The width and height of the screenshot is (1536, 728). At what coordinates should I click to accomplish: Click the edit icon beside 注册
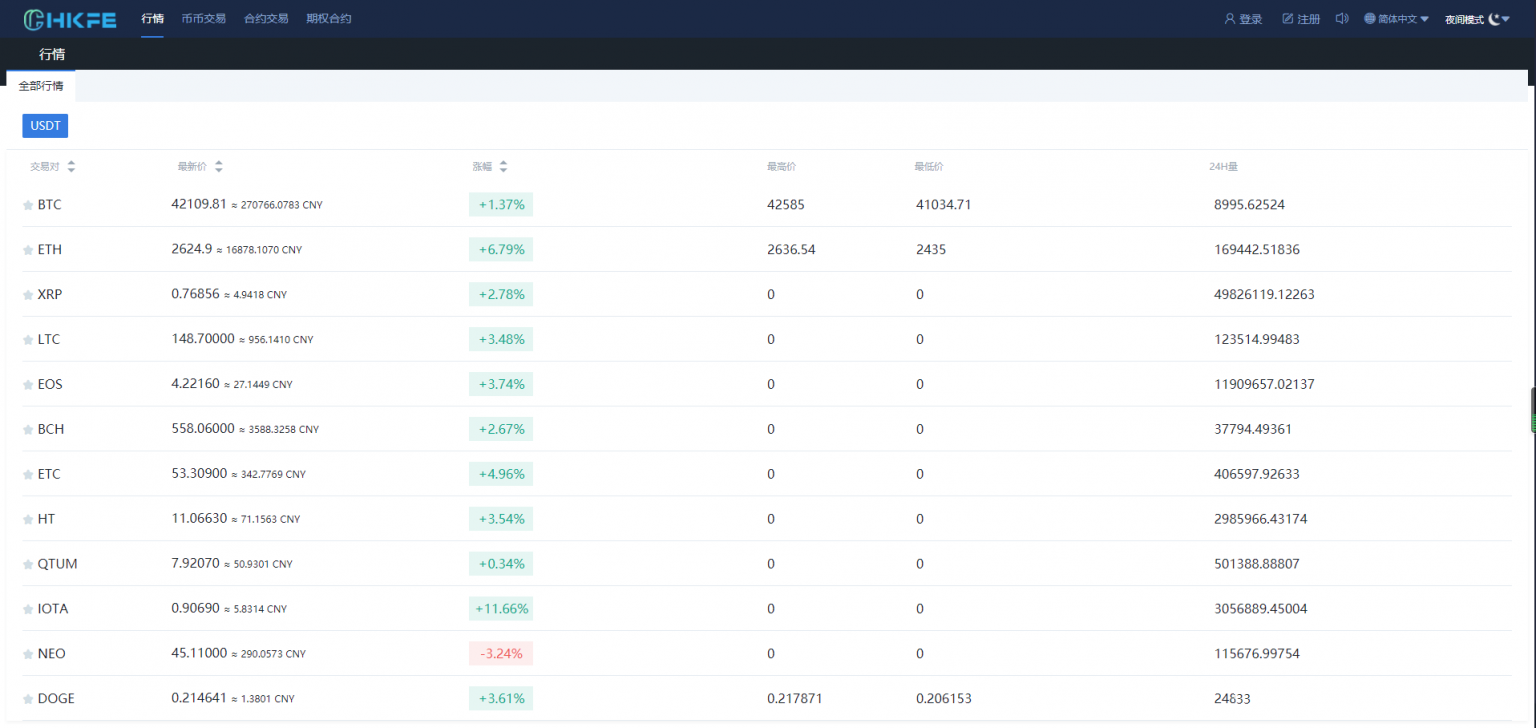(1287, 19)
